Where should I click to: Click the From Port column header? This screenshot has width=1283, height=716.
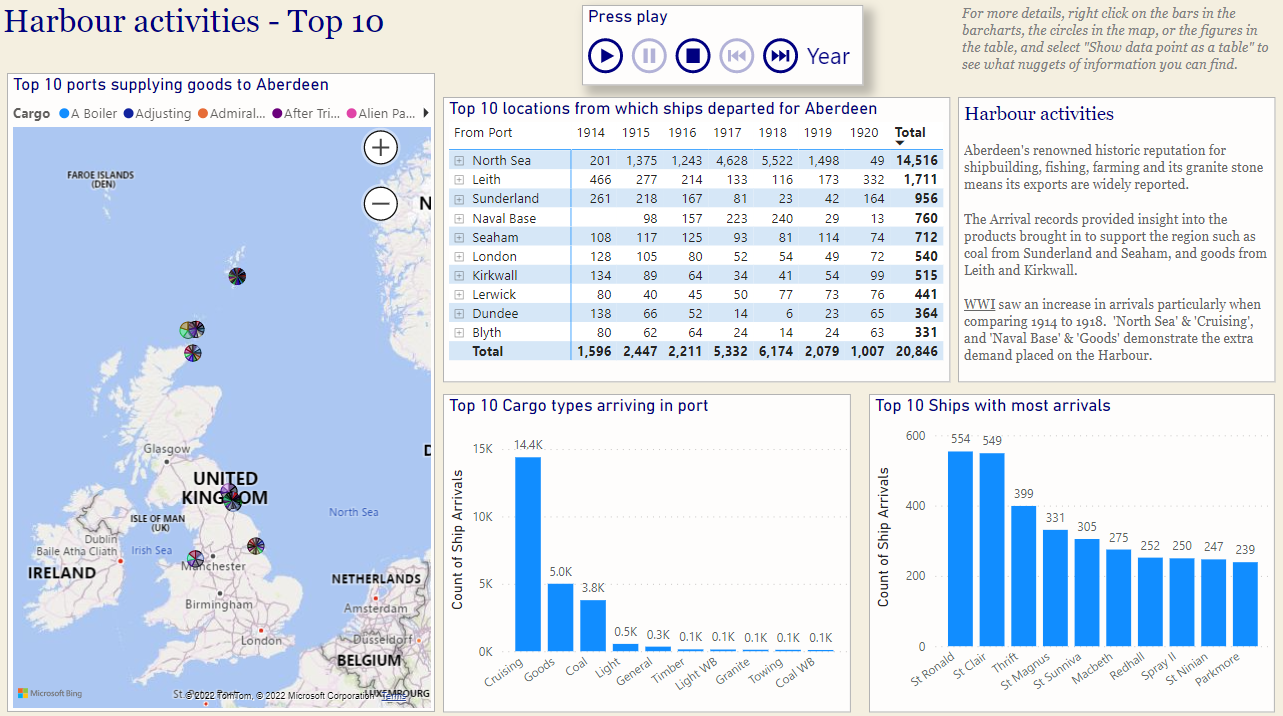482,133
